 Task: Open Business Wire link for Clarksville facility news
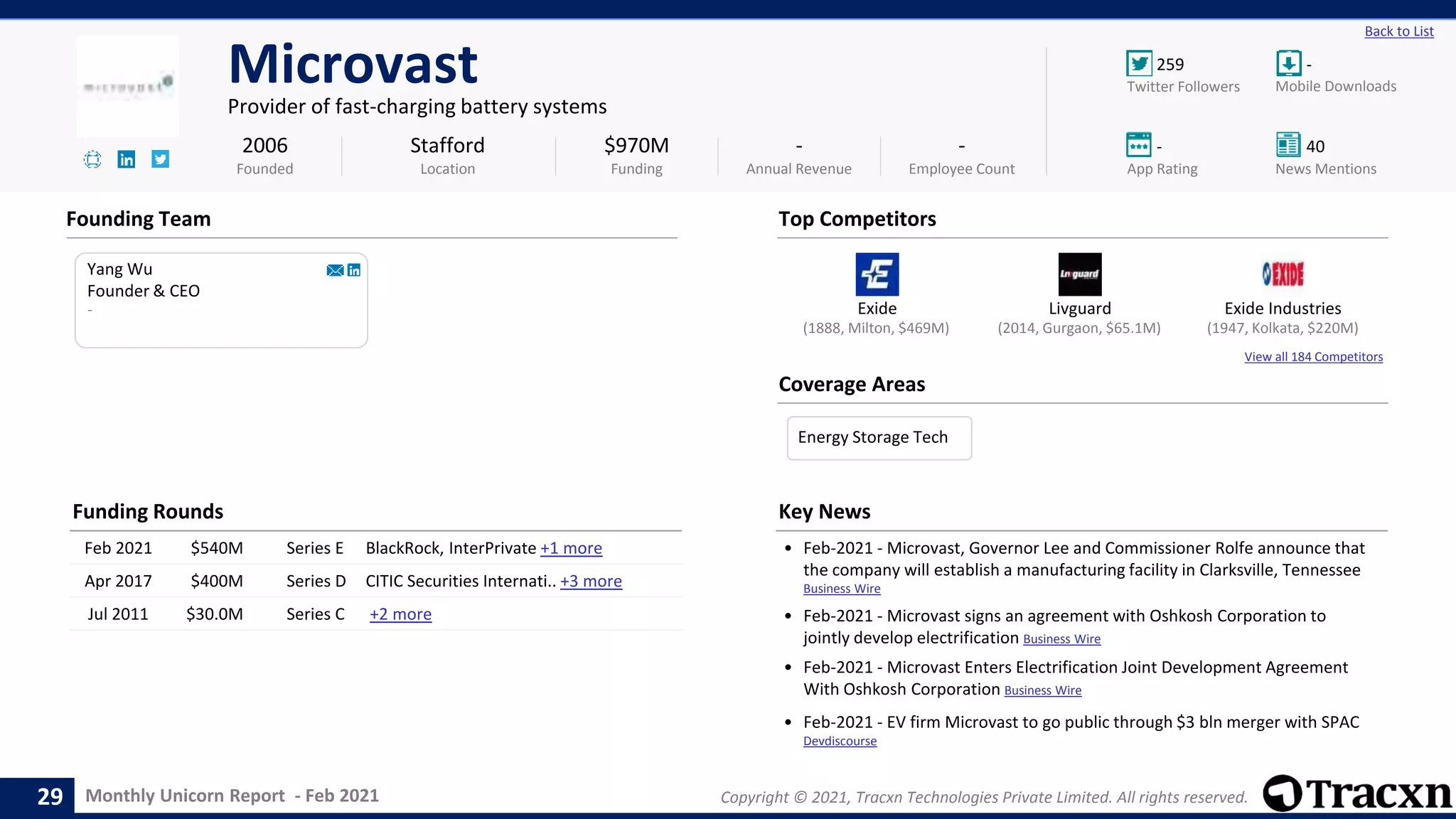(x=842, y=589)
